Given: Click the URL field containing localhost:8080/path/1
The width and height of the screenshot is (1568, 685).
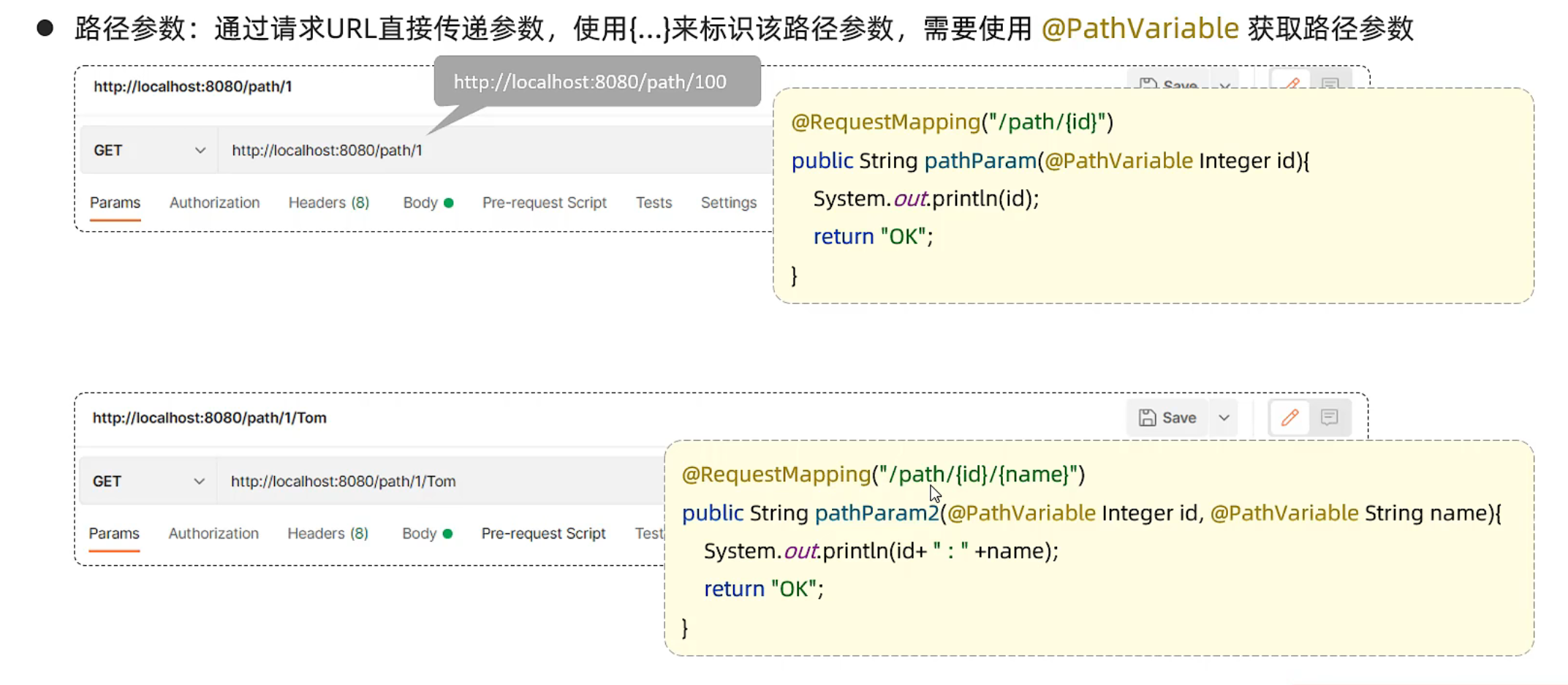Looking at the screenshot, I should [439, 151].
